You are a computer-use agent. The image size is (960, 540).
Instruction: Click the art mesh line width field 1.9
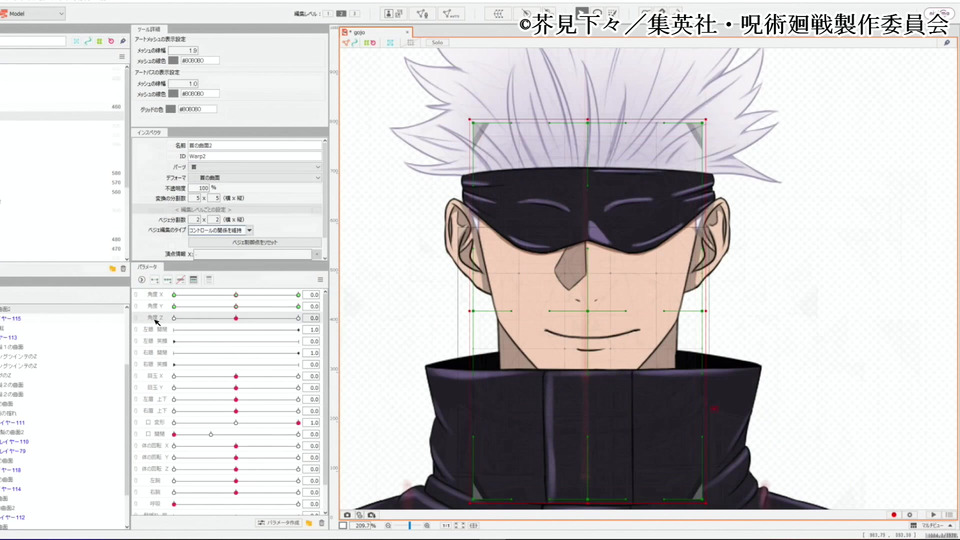tap(183, 50)
